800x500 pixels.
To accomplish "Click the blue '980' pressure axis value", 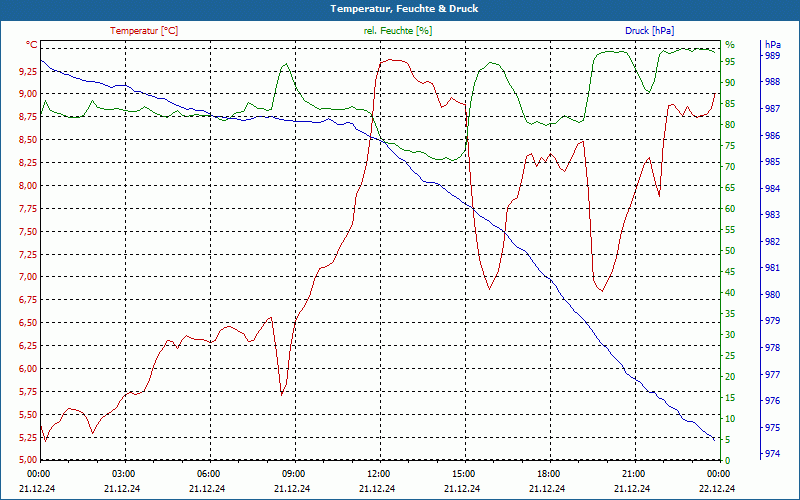I will 772,295.
